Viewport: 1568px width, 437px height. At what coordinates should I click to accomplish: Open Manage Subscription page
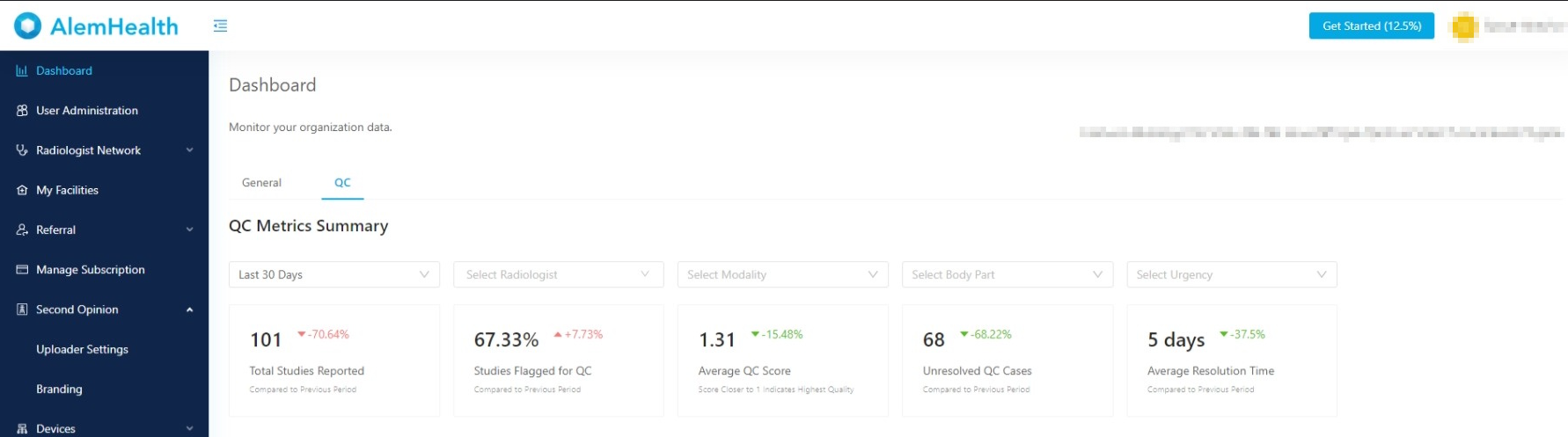104,269
